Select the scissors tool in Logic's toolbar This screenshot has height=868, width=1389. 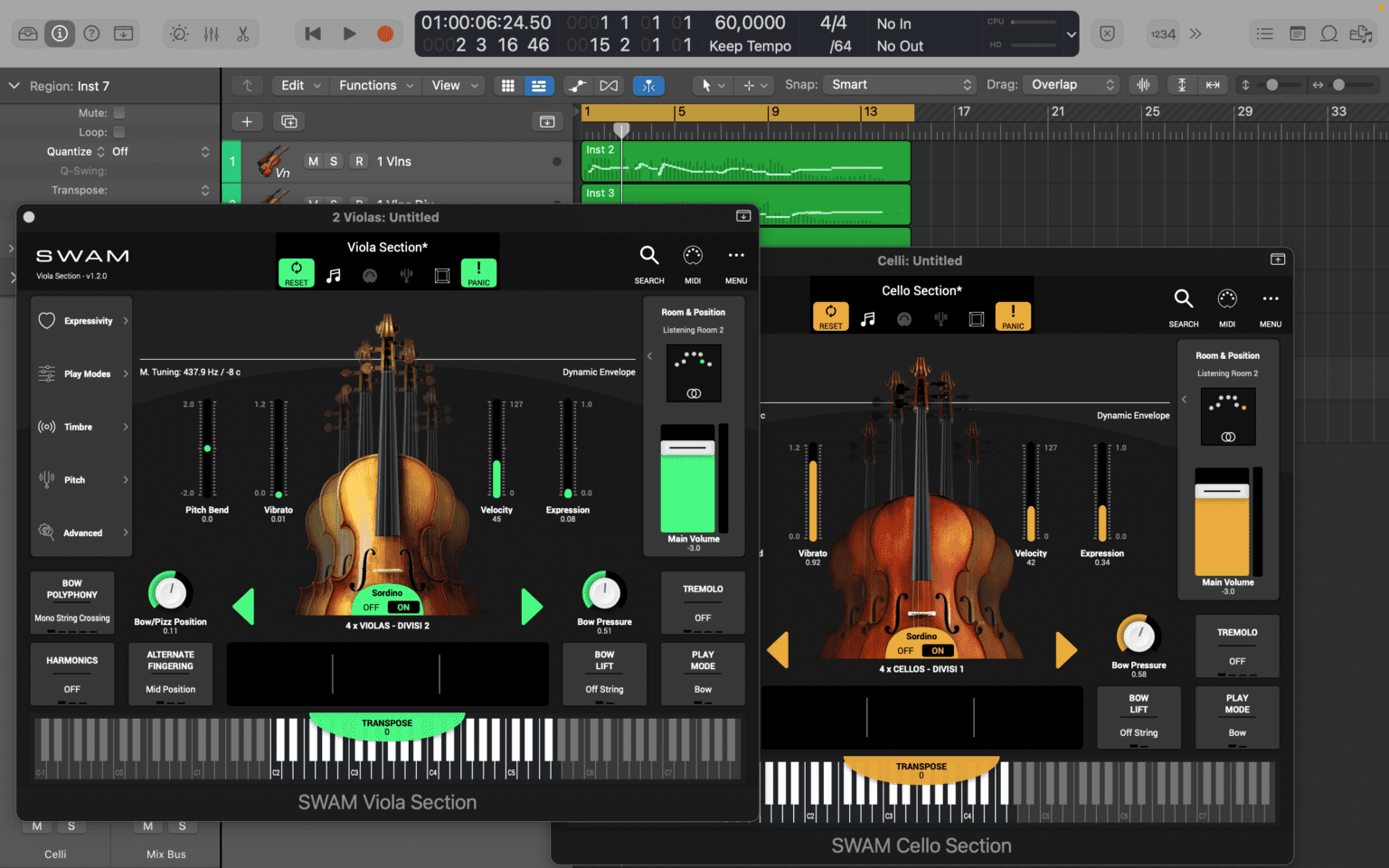click(242, 33)
